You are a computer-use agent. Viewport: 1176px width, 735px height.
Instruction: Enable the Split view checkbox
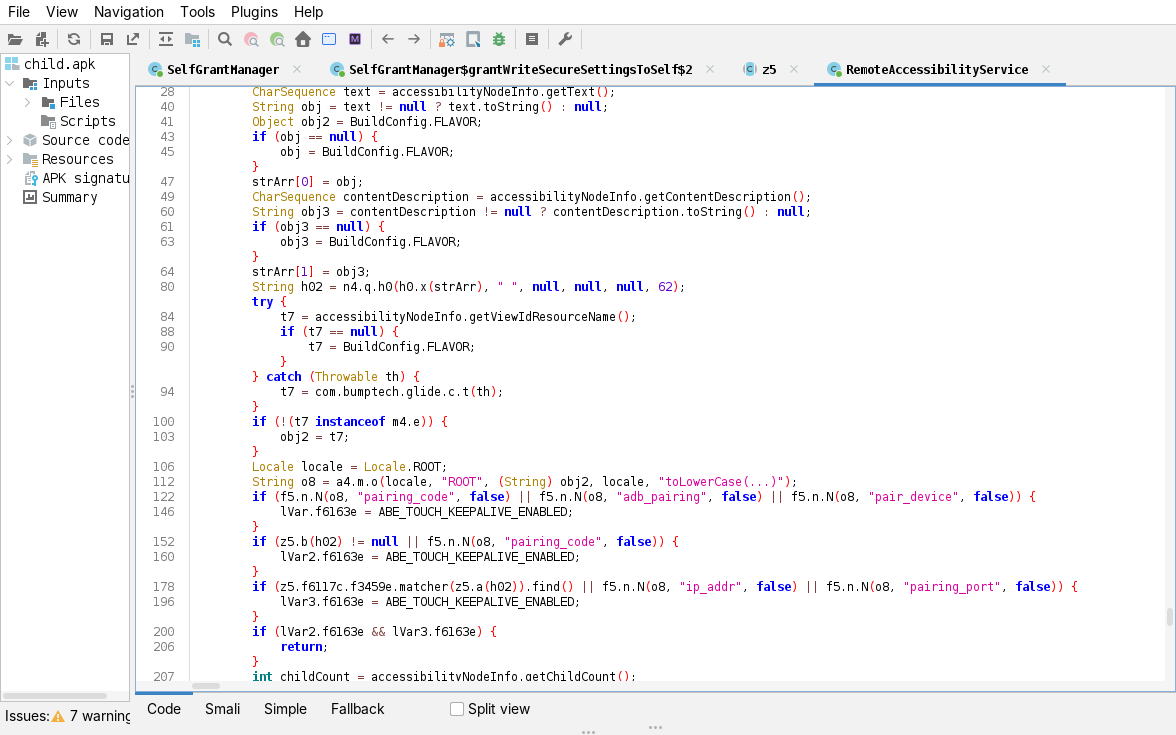click(x=457, y=709)
